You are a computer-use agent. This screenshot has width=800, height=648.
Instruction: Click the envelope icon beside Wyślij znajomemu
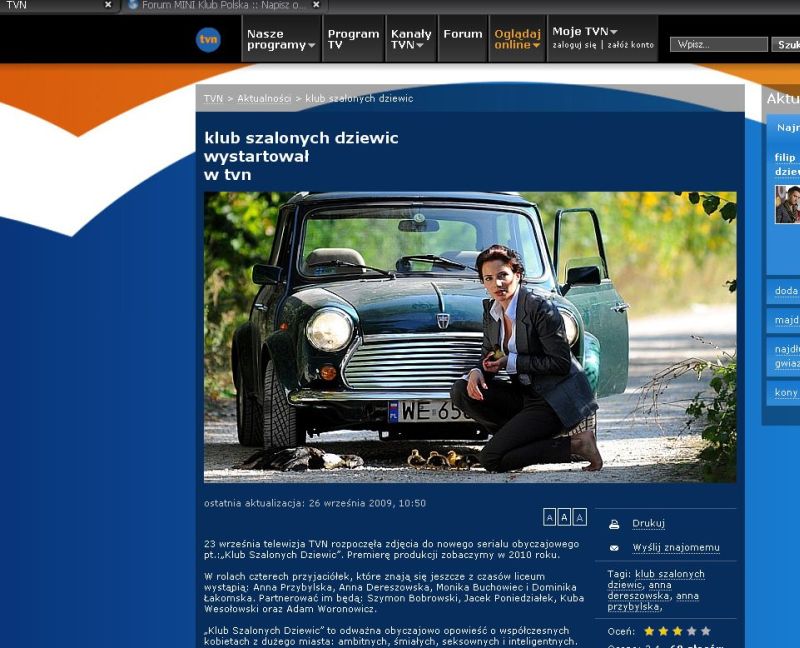click(614, 548)
